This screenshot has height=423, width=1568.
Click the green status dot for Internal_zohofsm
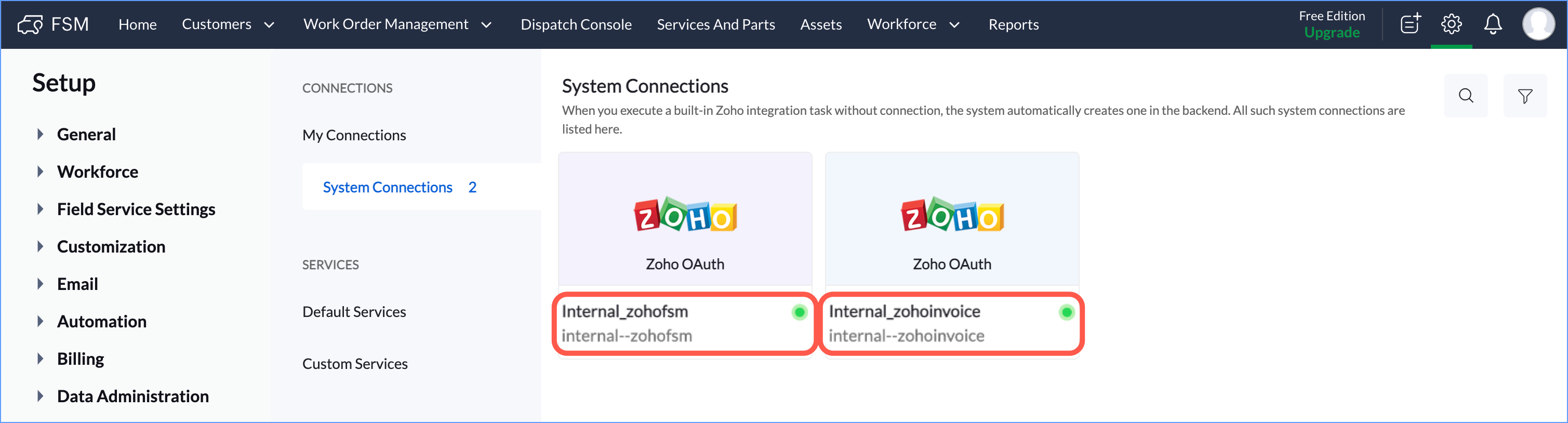(799, 312)
